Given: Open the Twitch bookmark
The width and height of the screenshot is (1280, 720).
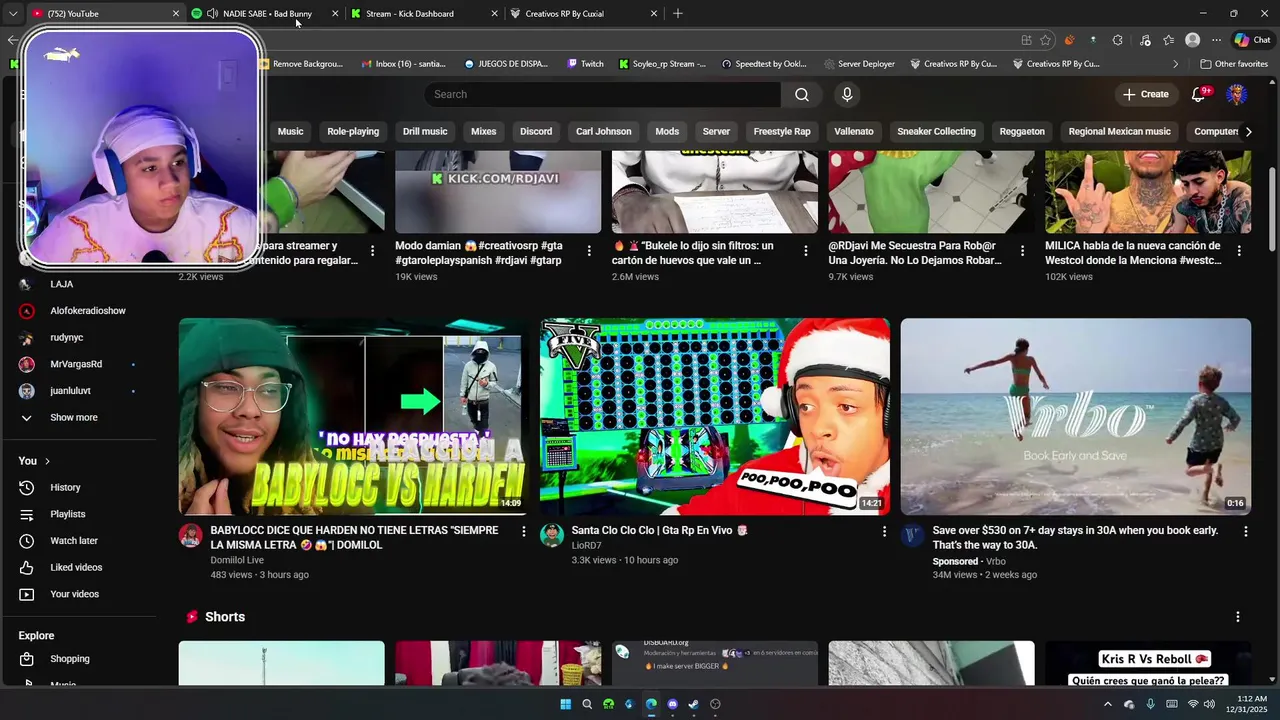Looking at the screenshot, I should click(586, 64).
